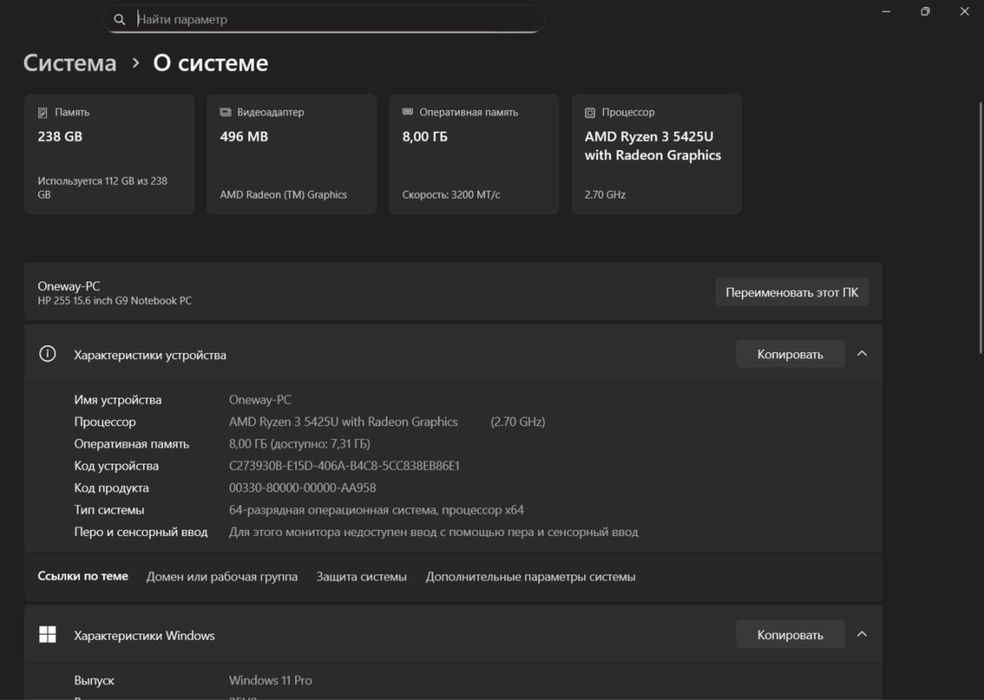The width and height of the screenshot is (984, 700).
Task: Click the Windows logo beside Характеристики Windows
Action: [x=48, y=634]
